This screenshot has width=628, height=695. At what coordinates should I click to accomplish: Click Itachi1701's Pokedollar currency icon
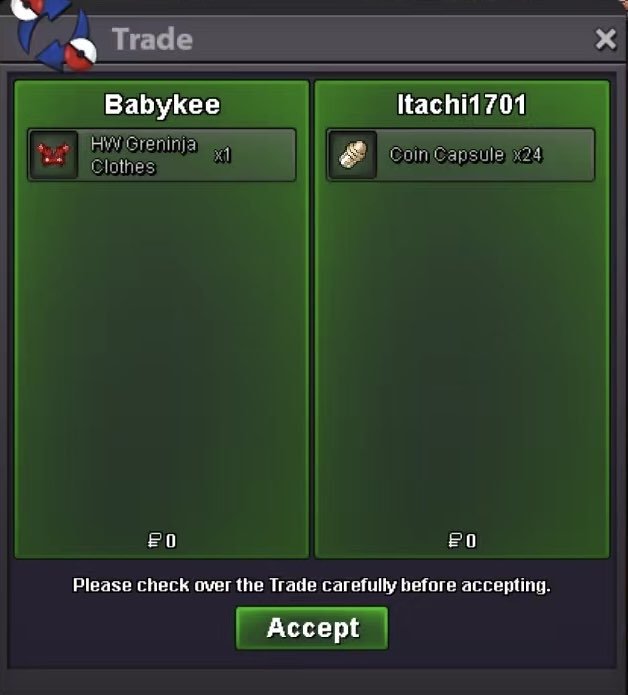coord(455,540)
